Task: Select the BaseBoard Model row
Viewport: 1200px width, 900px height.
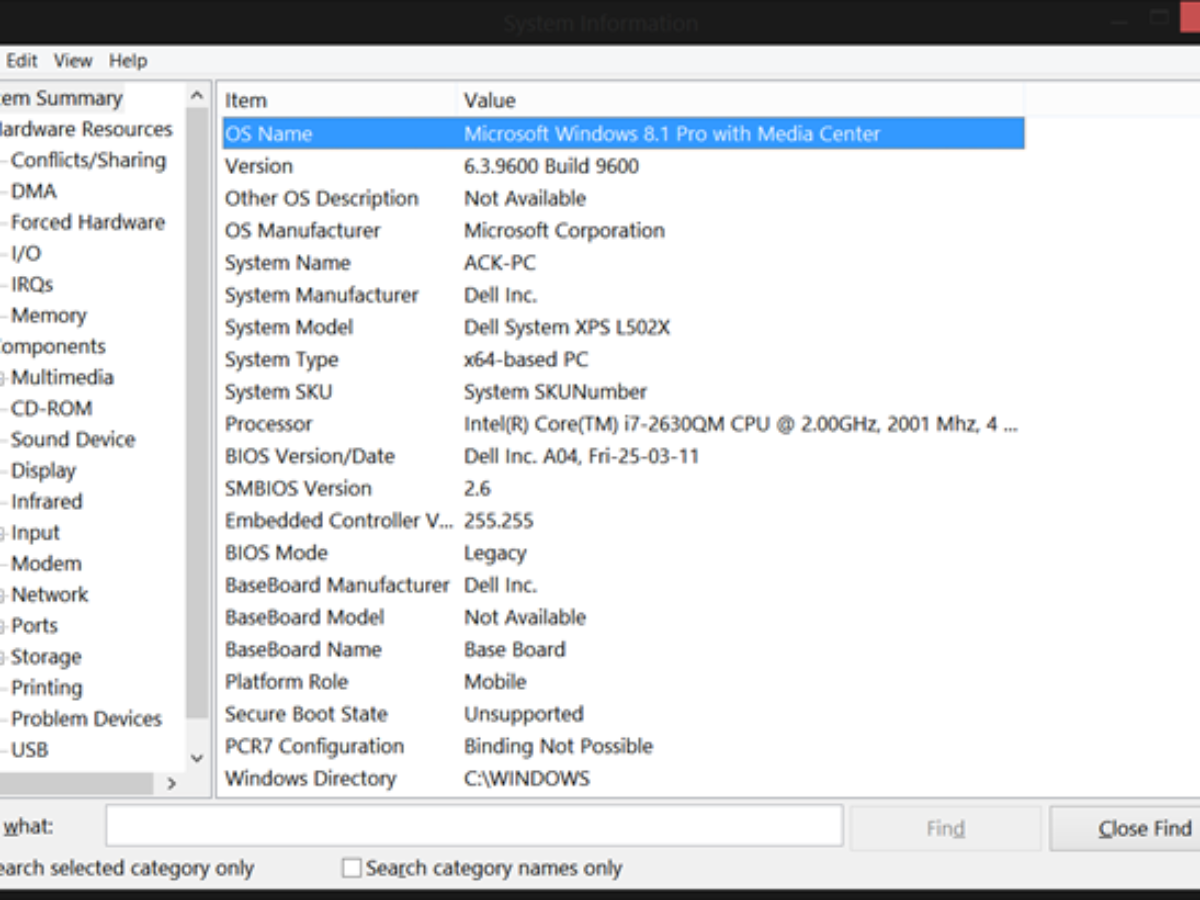Action: pyautogui.click(x=623, y=617)
